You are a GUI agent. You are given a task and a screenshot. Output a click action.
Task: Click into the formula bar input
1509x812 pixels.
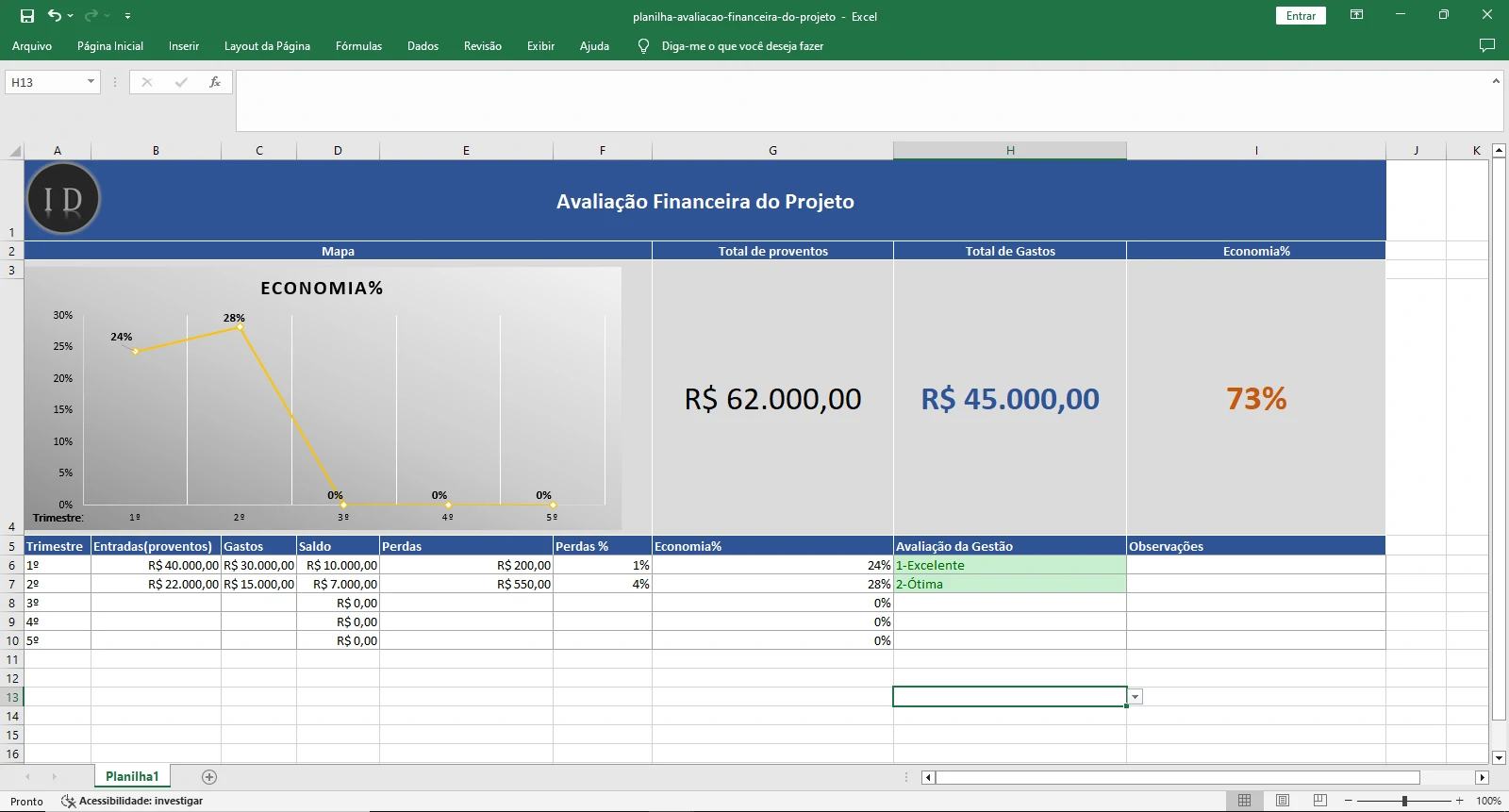pyautogui.click(x=863, y=100)
